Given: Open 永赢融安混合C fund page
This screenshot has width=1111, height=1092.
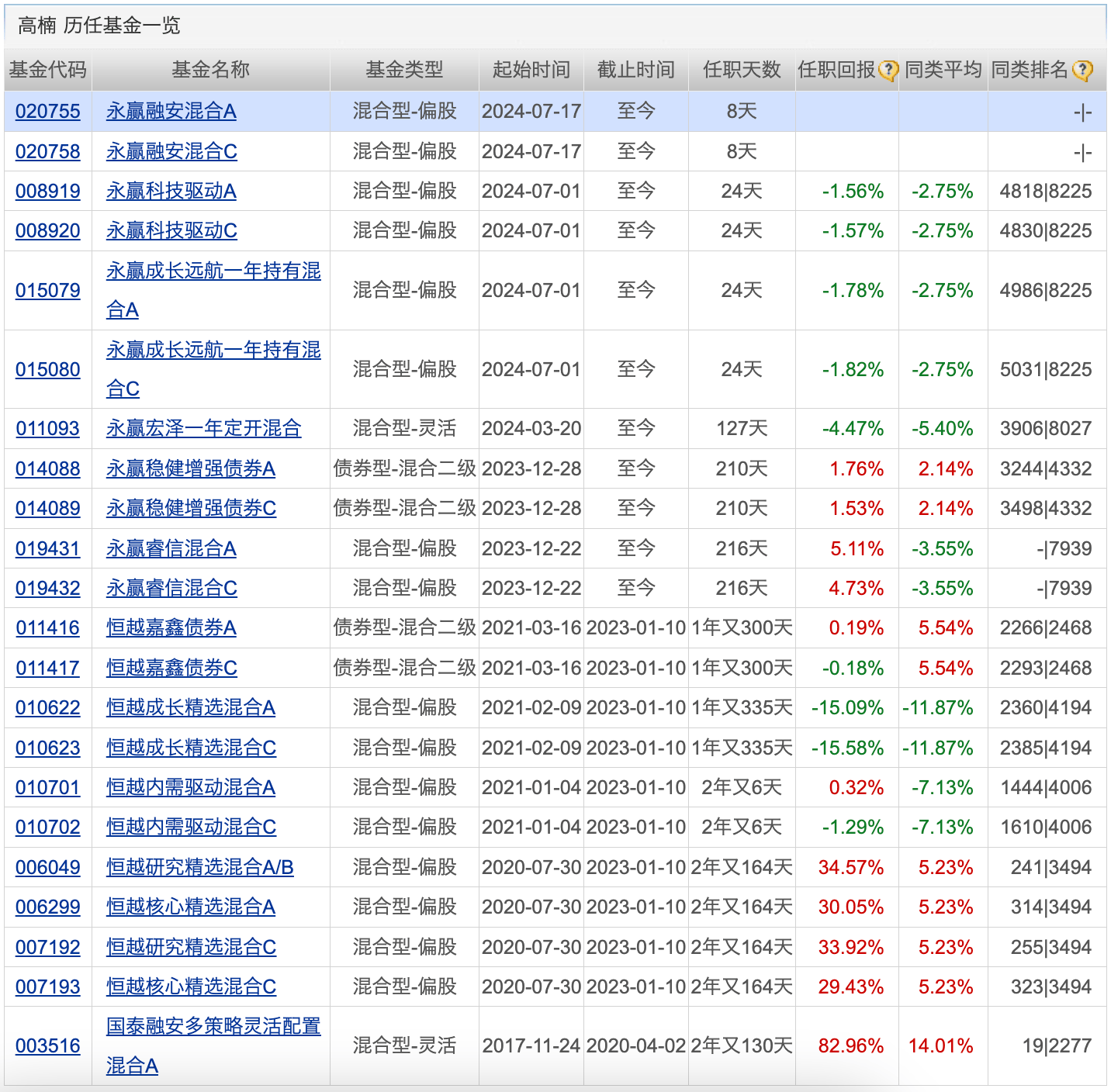Looking at the screenshot, I should point(171,151).
